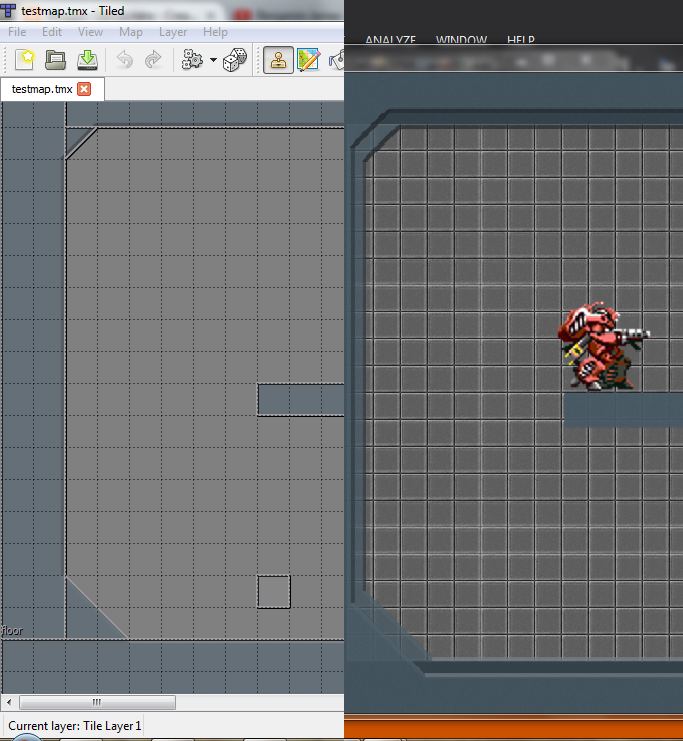Open the View menu in Tiled
Screen dimensions: 683x741
90,32
